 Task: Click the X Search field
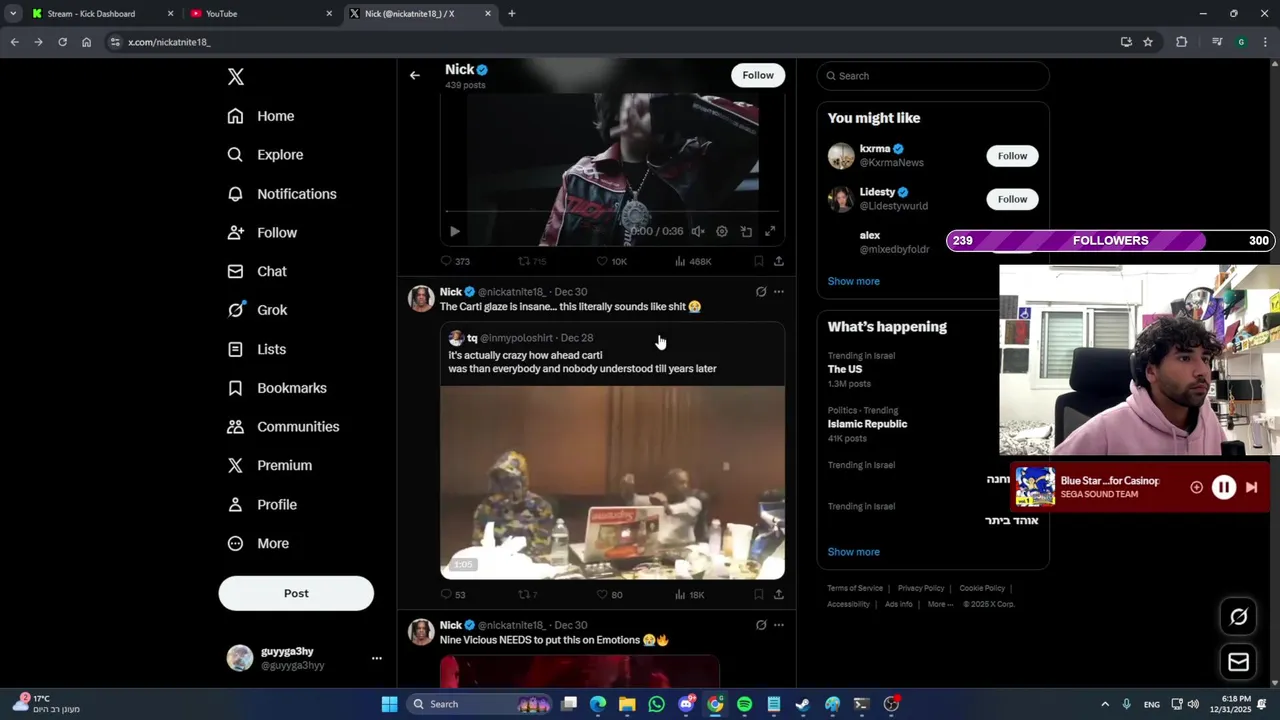pos(933,76)
